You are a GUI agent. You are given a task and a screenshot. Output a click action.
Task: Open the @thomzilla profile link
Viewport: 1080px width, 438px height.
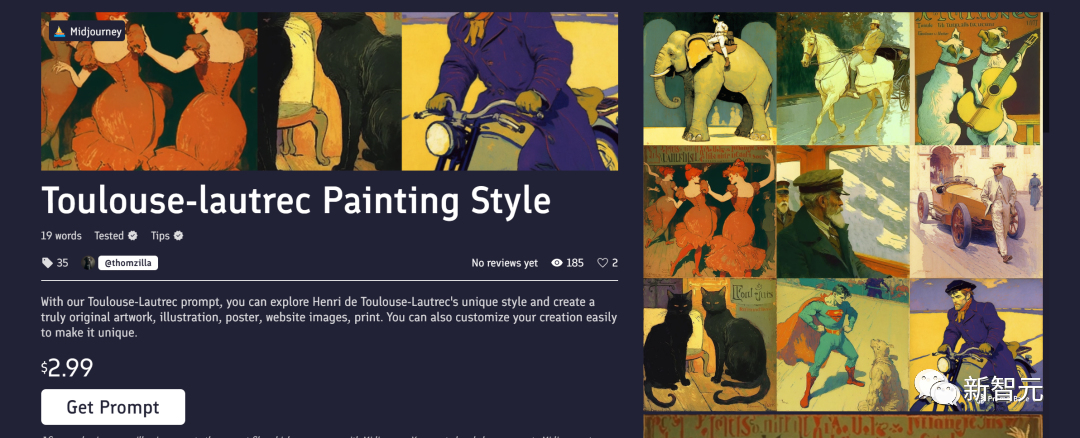pos(128,262)
